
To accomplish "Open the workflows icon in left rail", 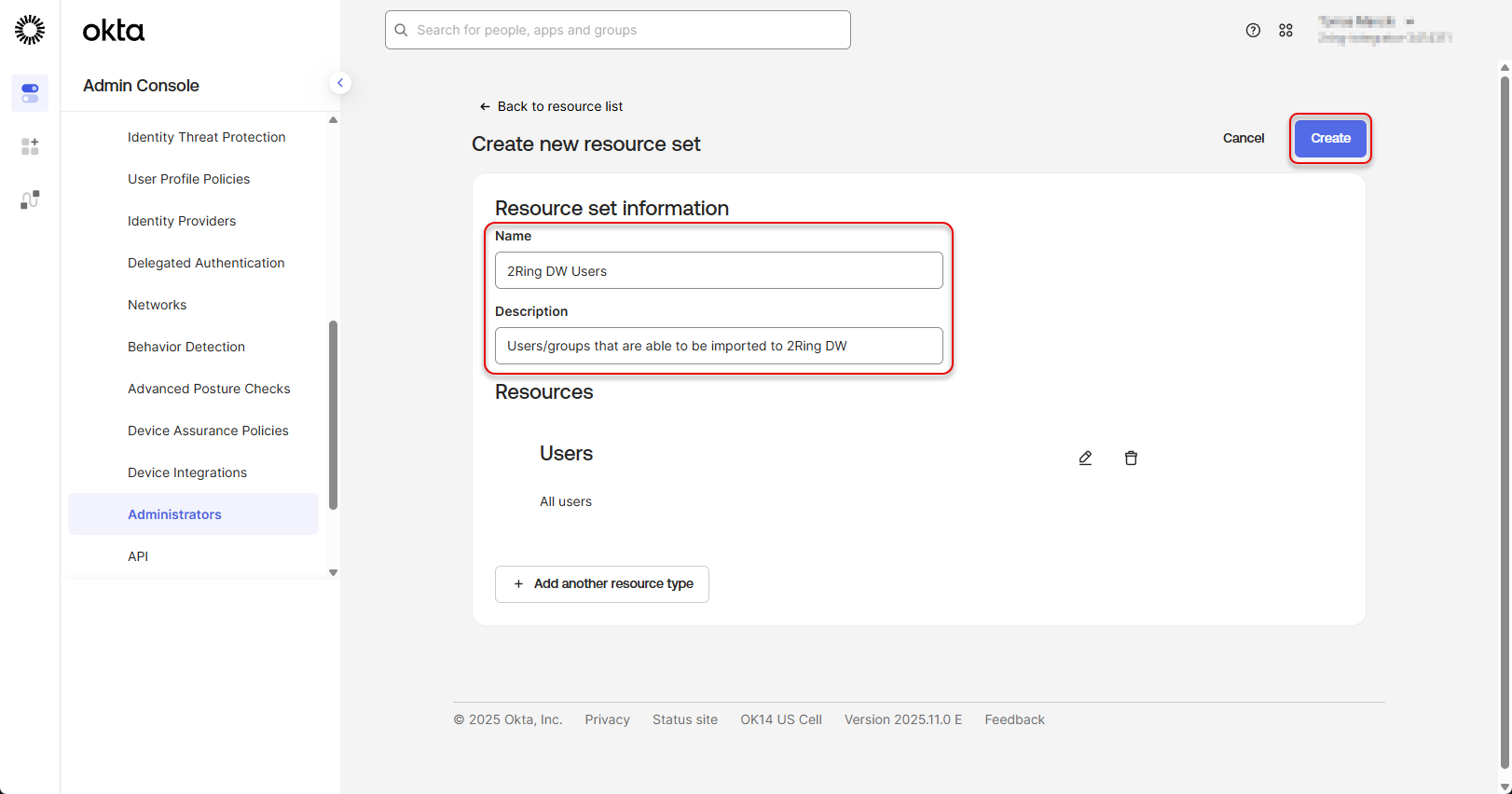I will (30, 199).
